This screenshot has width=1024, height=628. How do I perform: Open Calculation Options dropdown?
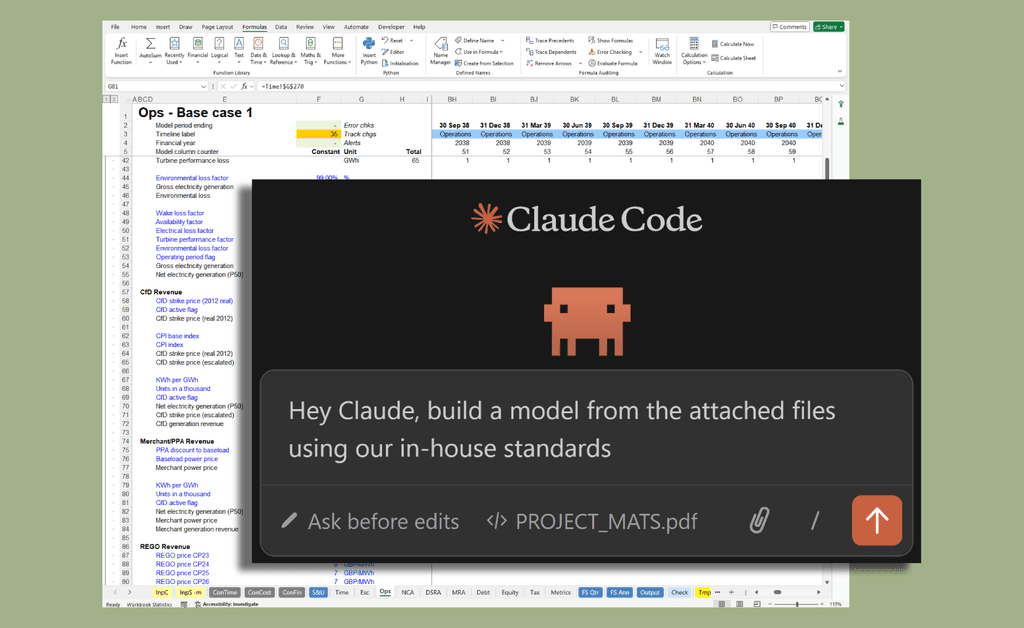tap(694, 50)
